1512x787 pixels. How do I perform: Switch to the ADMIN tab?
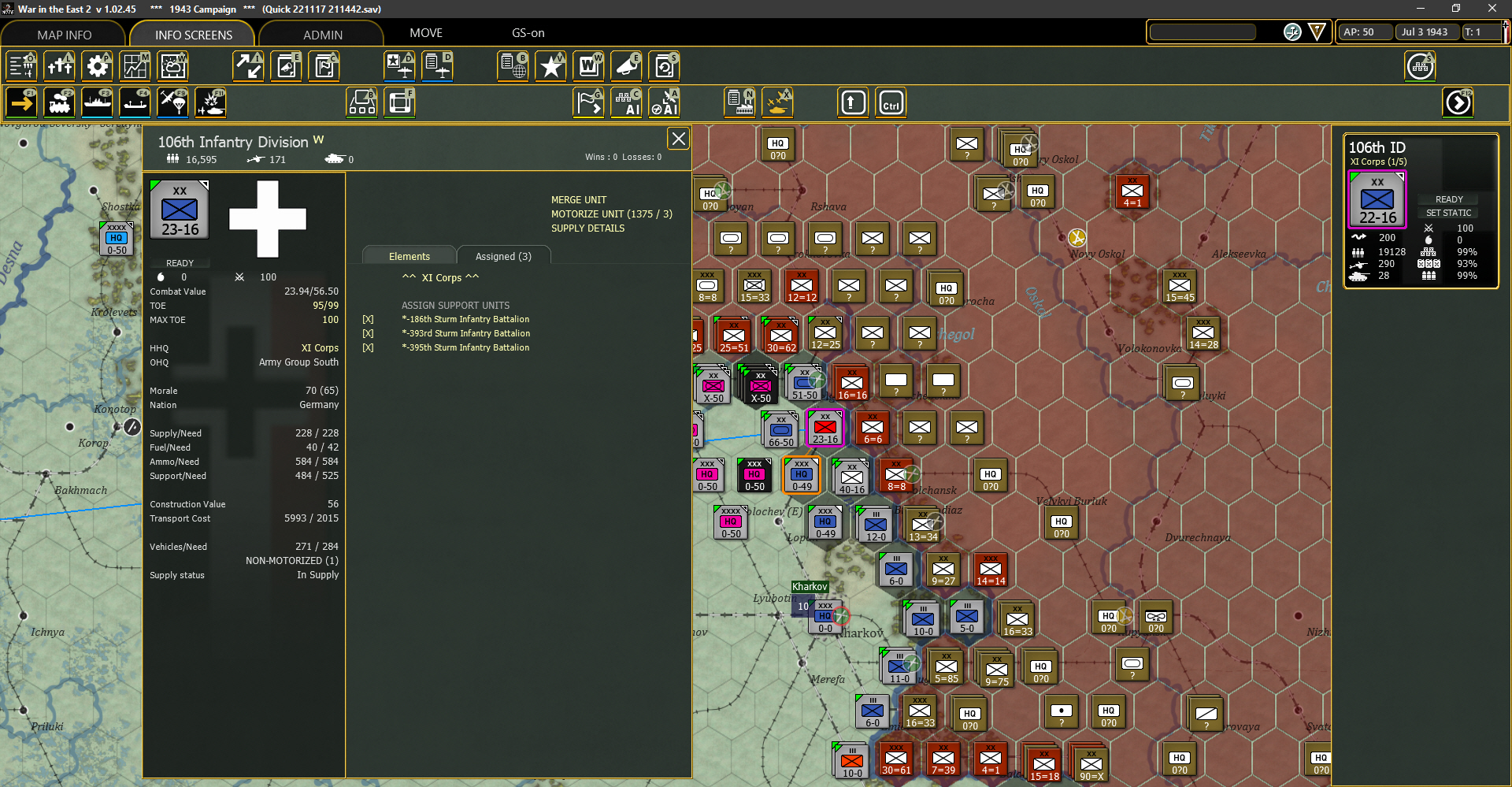[323, 35]
